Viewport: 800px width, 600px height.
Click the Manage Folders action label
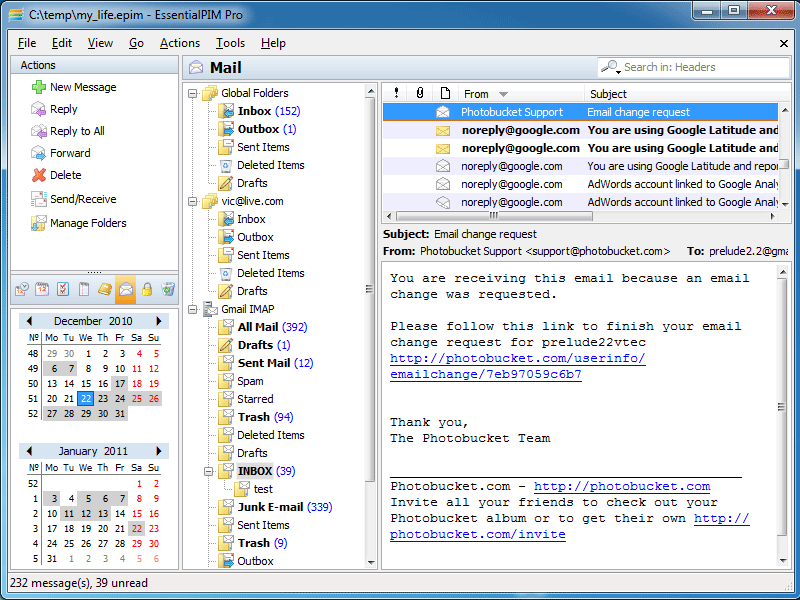(x=88, y=223)
